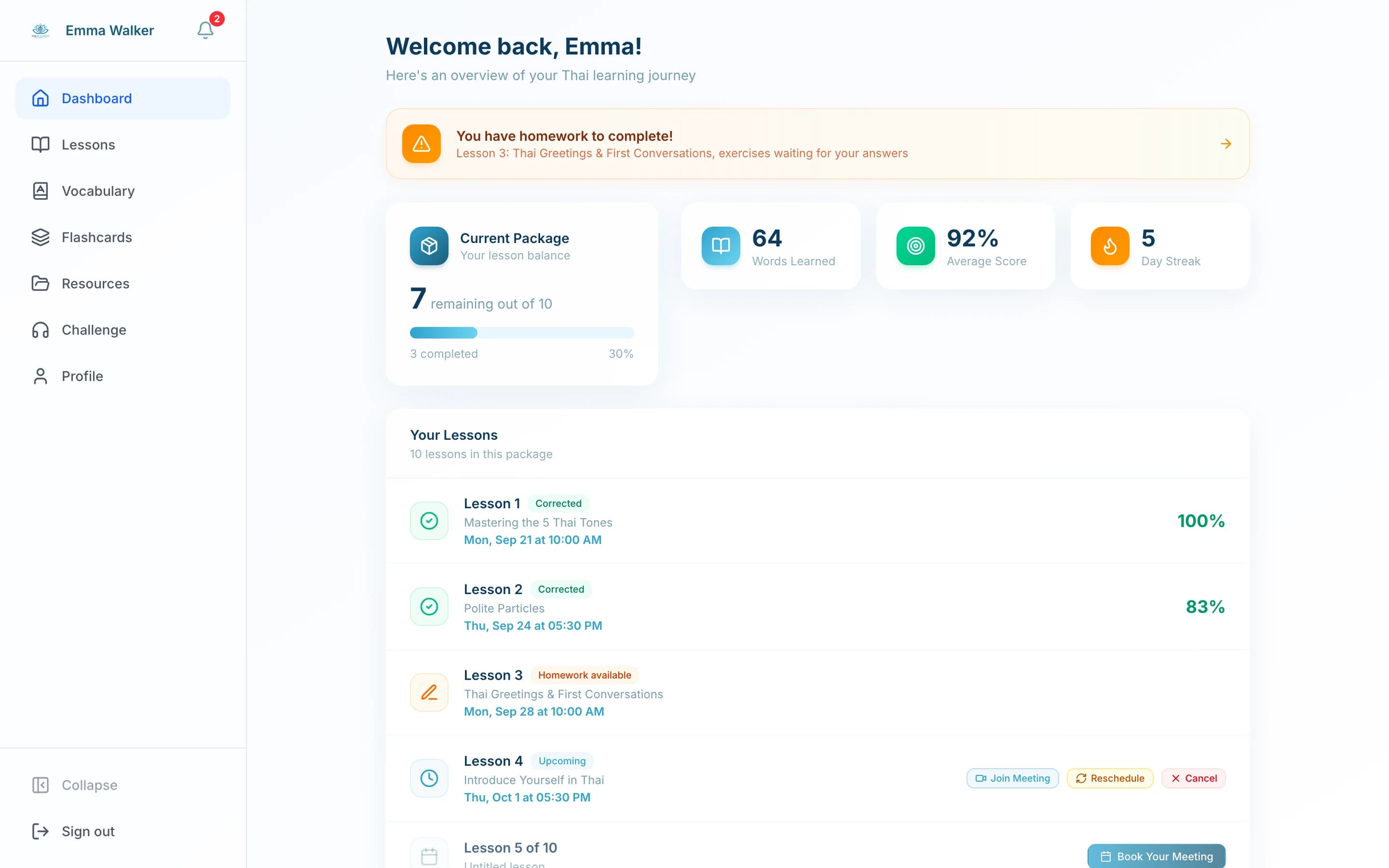
Task: Click the '64' Words Learned value
Action: [x=767, y=238]
